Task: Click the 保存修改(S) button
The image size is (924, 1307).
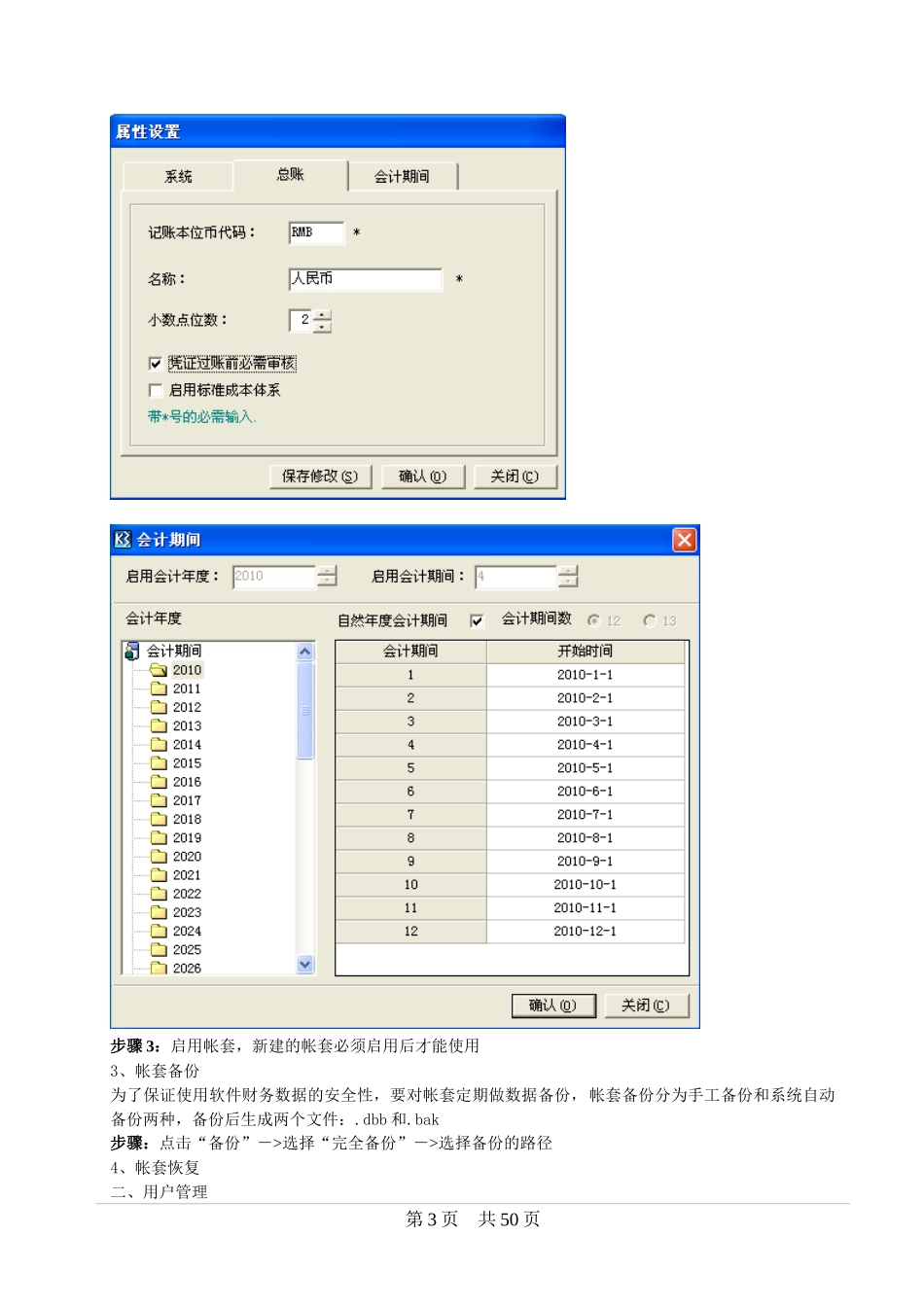Action: [x=319, y=477]
